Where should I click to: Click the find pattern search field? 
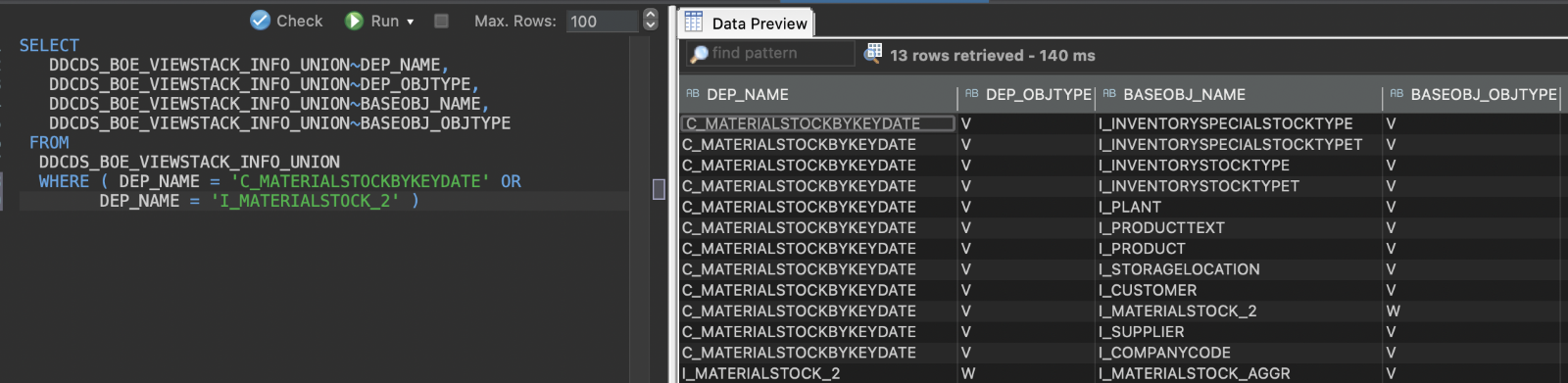tap(770, 53)
